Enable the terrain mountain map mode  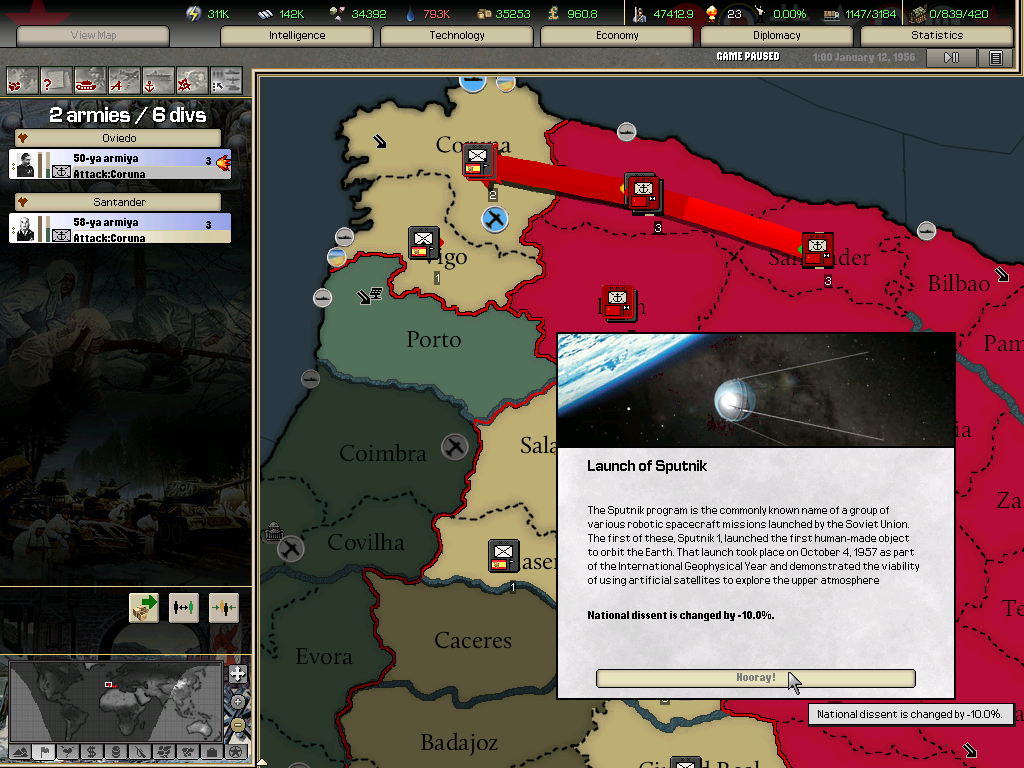pyautogui.click(x=19, y=751)
